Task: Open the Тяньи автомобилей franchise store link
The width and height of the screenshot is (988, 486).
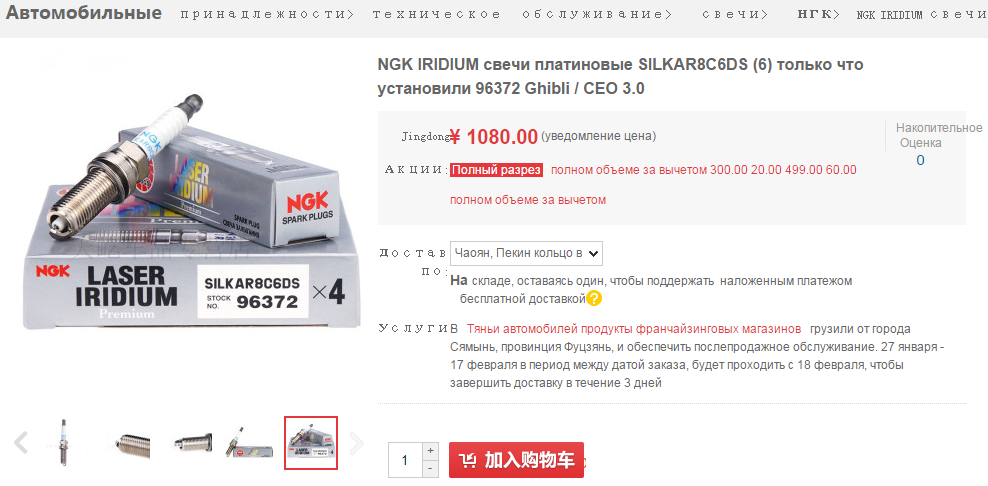Action: pyautogui.click(x=634, y=329)
